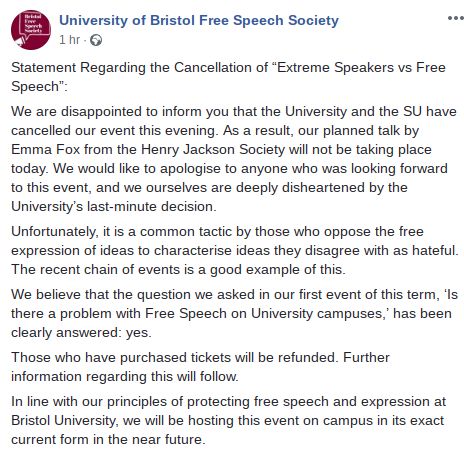The image size is (464, 450).
Task: Click the sentence 'information regarding this will follow.'
Action: click(x=125, y=377)
